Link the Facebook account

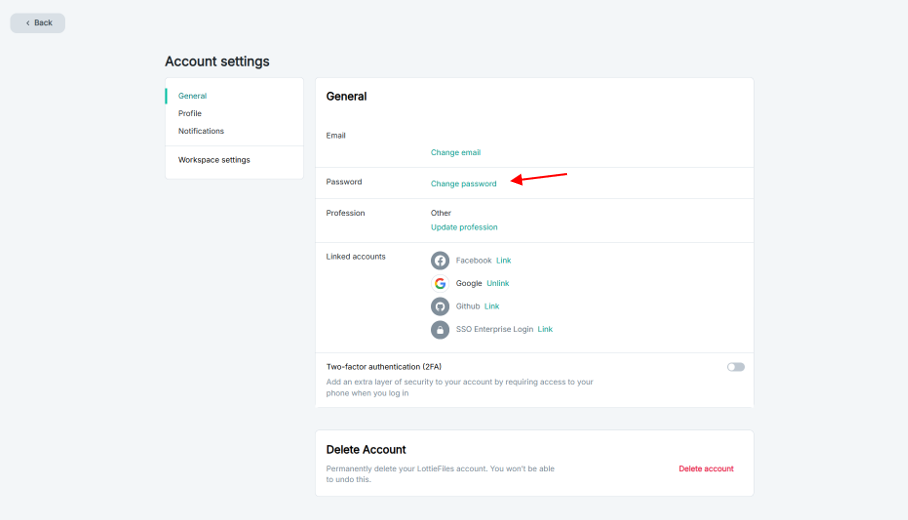[x=503, y=260]
